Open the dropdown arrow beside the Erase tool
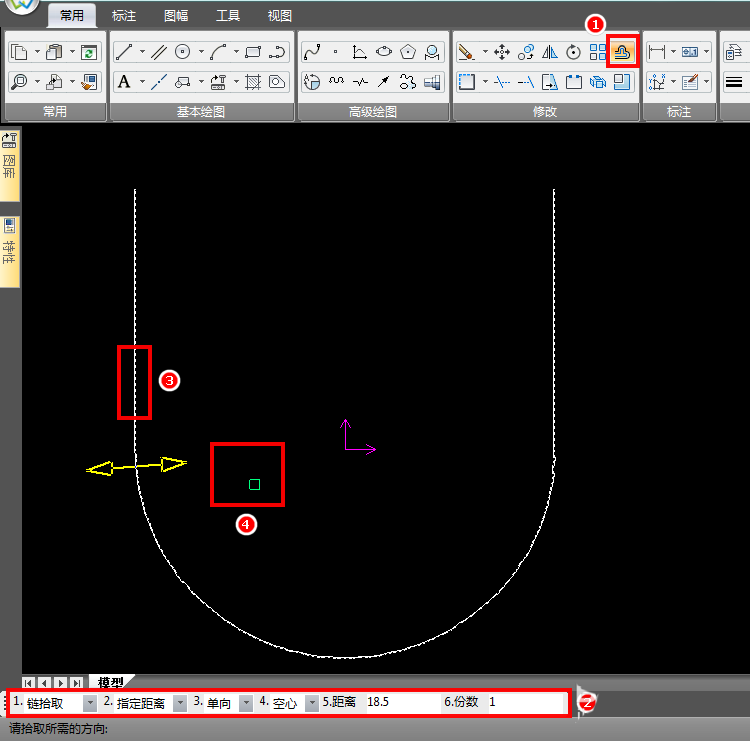This screenshot has height=741, width=750. coord(485,52)
